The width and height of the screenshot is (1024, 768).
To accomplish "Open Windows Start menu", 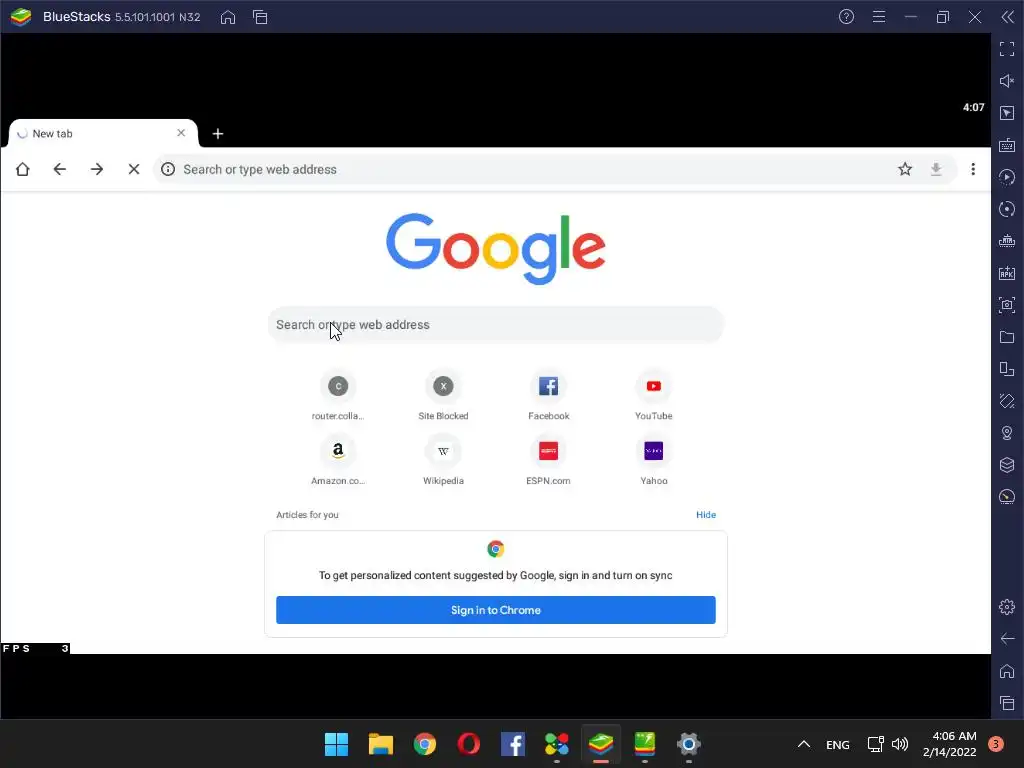I will tap(336, 744).
